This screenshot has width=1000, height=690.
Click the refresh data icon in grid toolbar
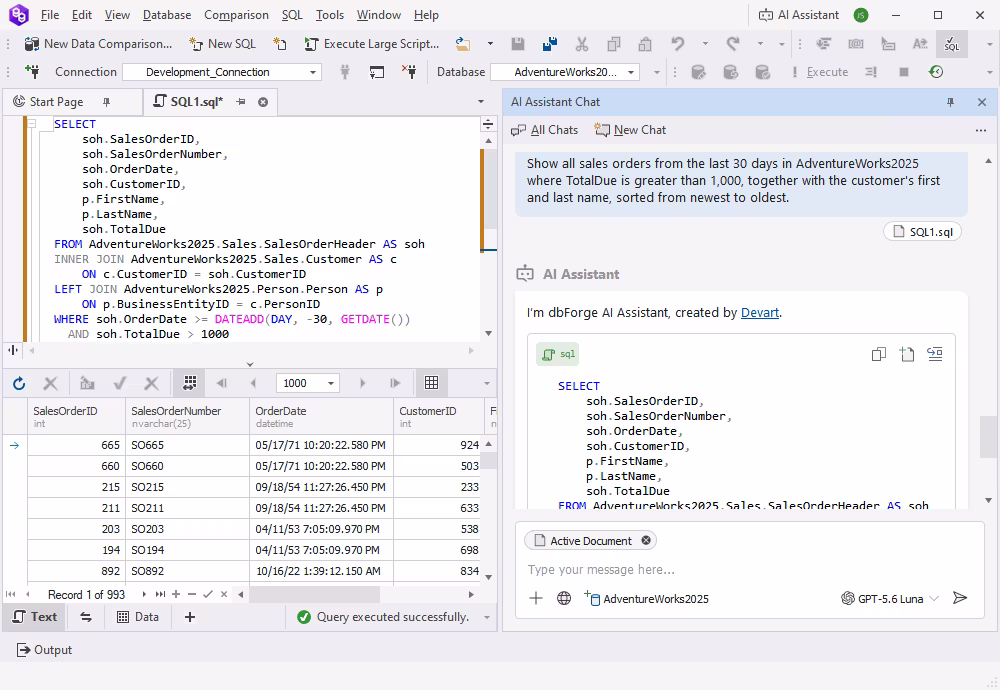pos(19,383)
